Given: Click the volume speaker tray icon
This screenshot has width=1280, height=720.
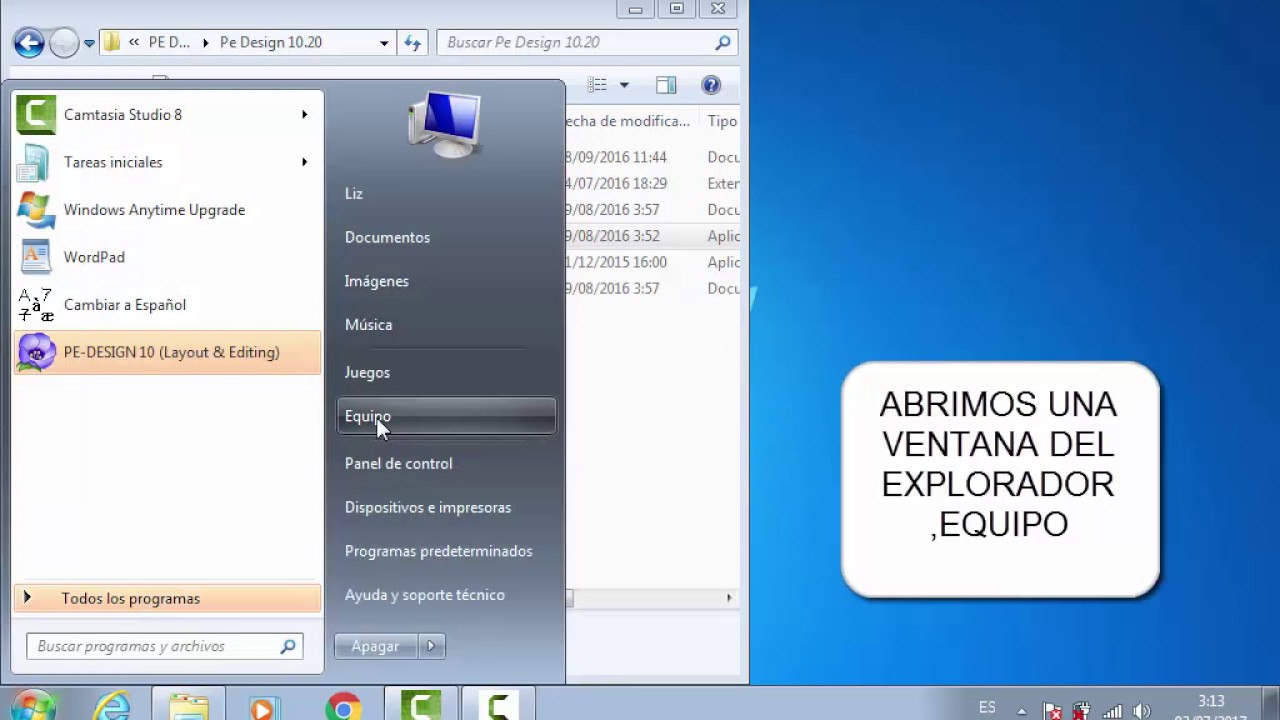Looking at the screenshot, I should [1141, 712].
